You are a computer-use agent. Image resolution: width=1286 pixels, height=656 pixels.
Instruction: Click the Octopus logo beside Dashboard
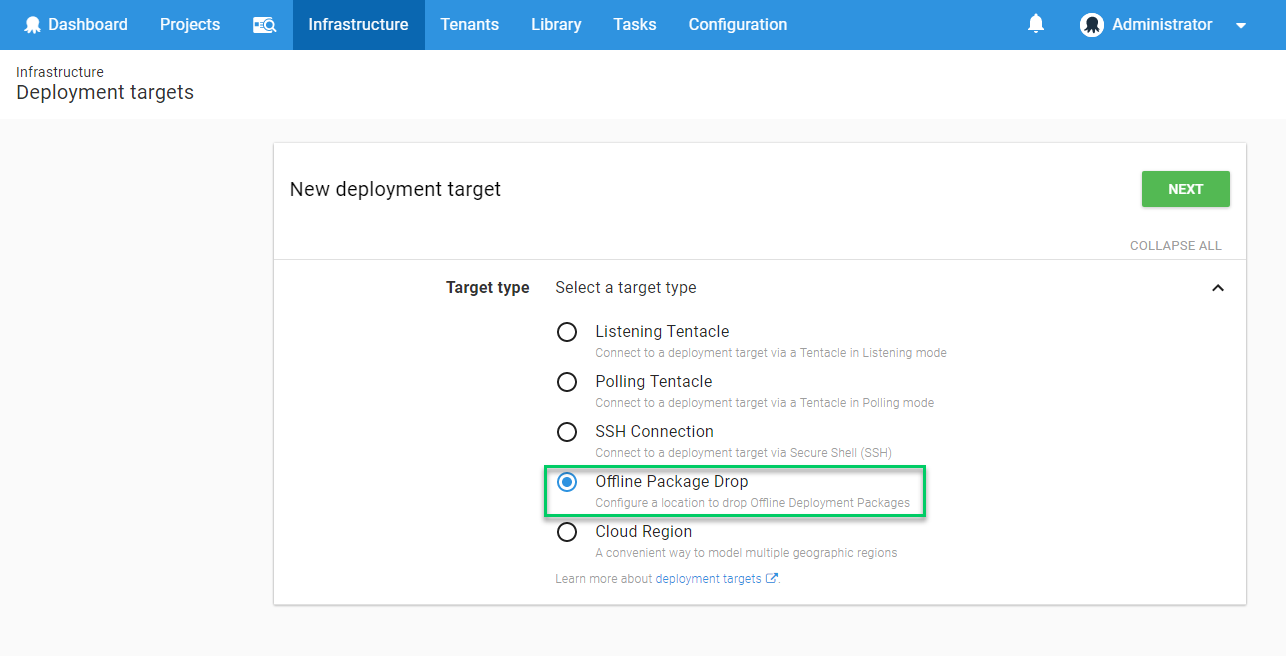(33, 25)
